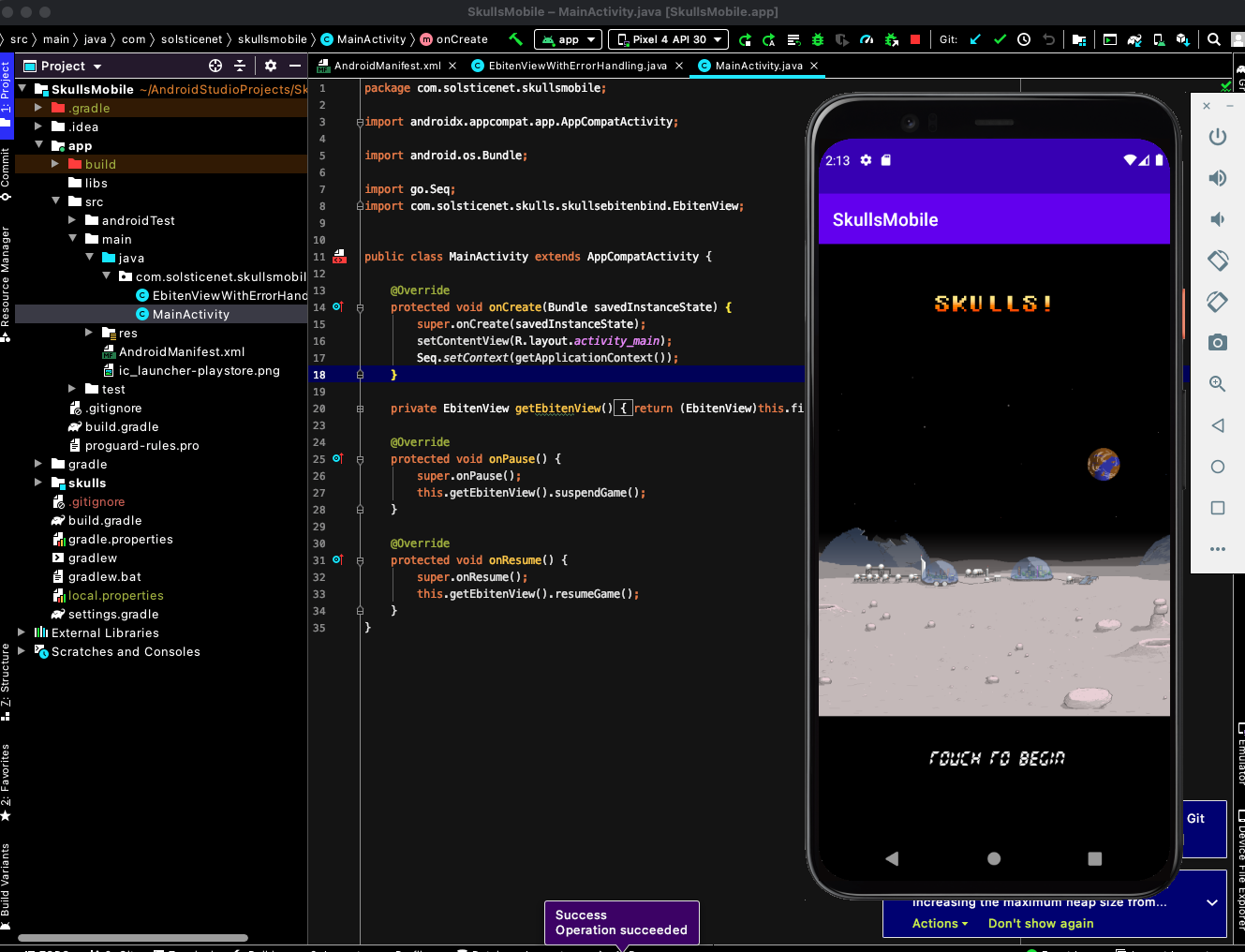Click Collapse All icon in Project panel
The height and width of the screenshot is (952, 1245).
click(240, 66)
